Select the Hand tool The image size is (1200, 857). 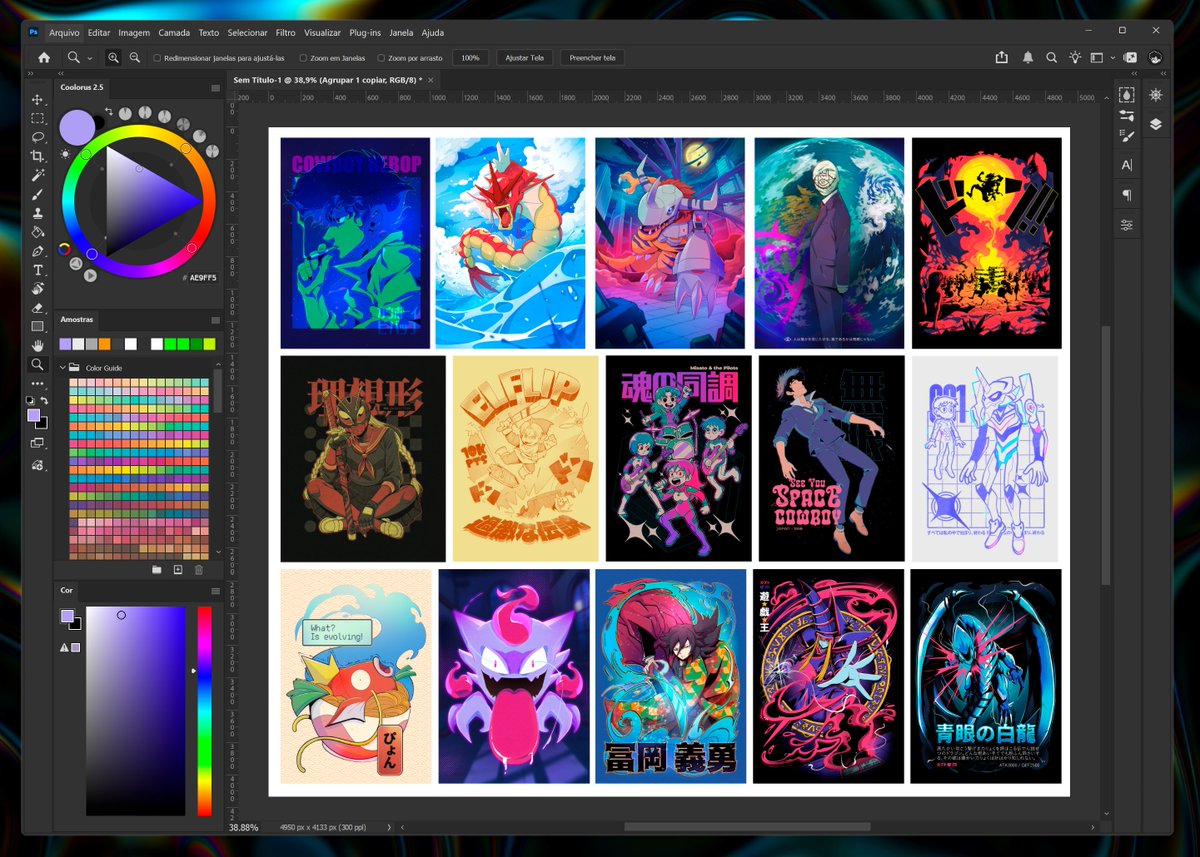[x=37, y=346]
